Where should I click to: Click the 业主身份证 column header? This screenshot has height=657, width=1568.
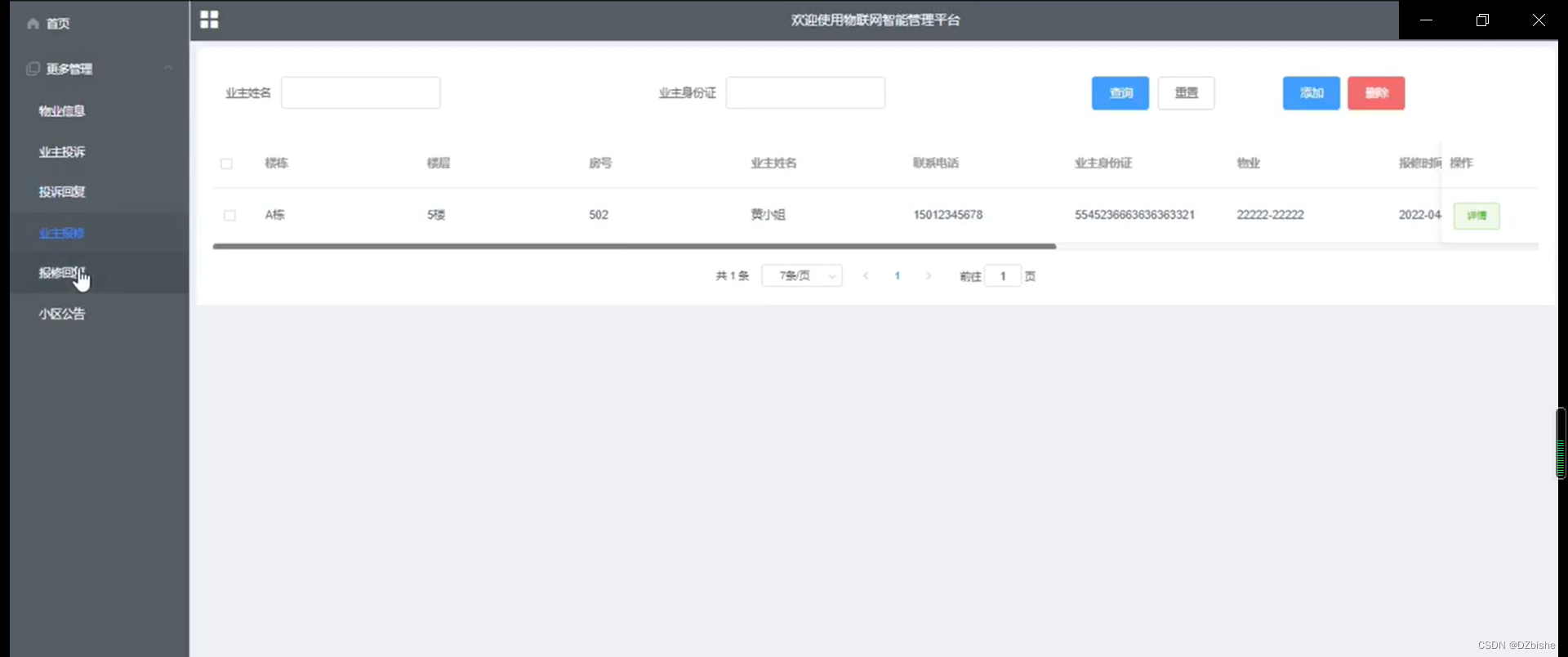click(x=1103, y=163)
